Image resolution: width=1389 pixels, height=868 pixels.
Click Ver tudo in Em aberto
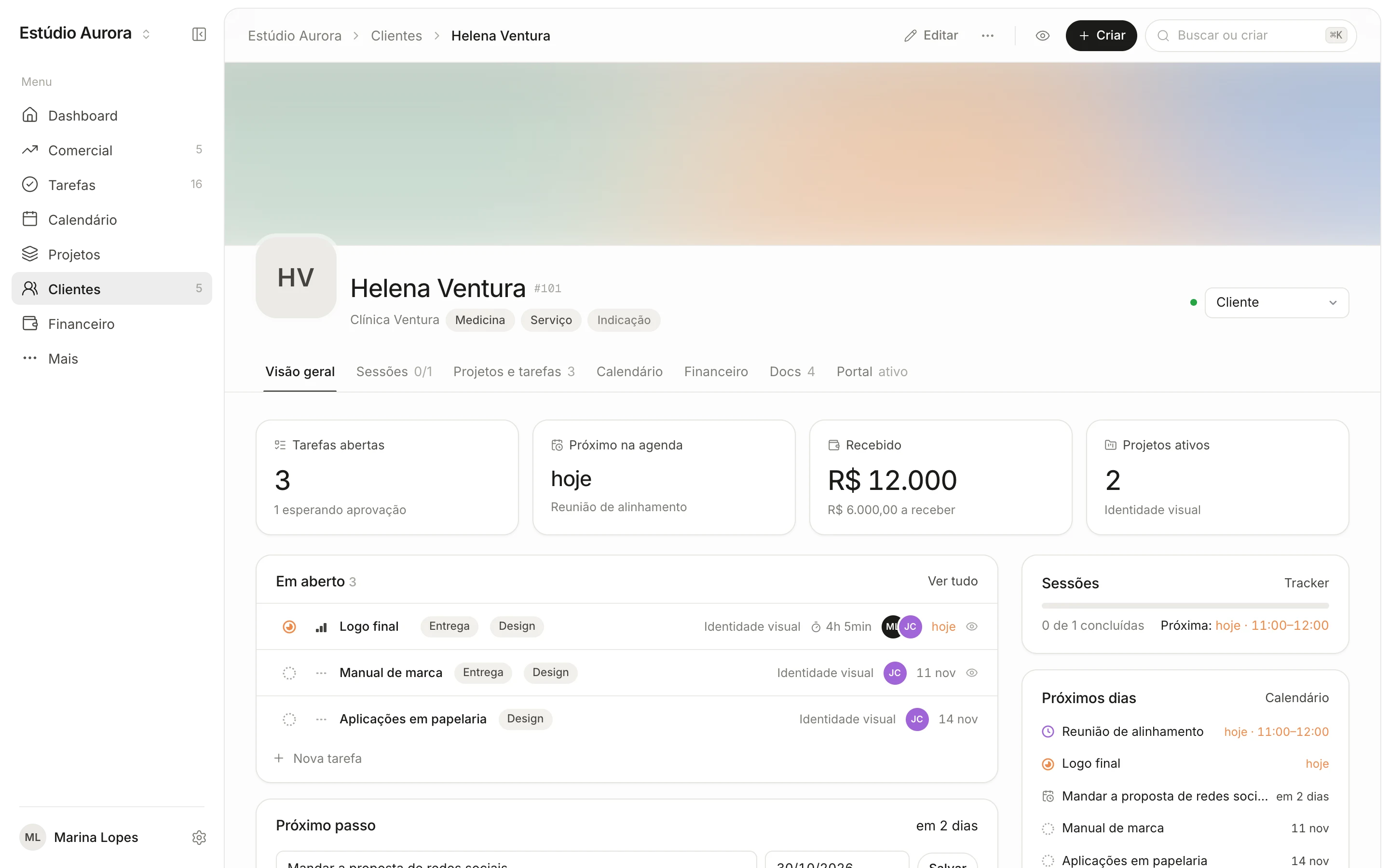pos(952,582)
